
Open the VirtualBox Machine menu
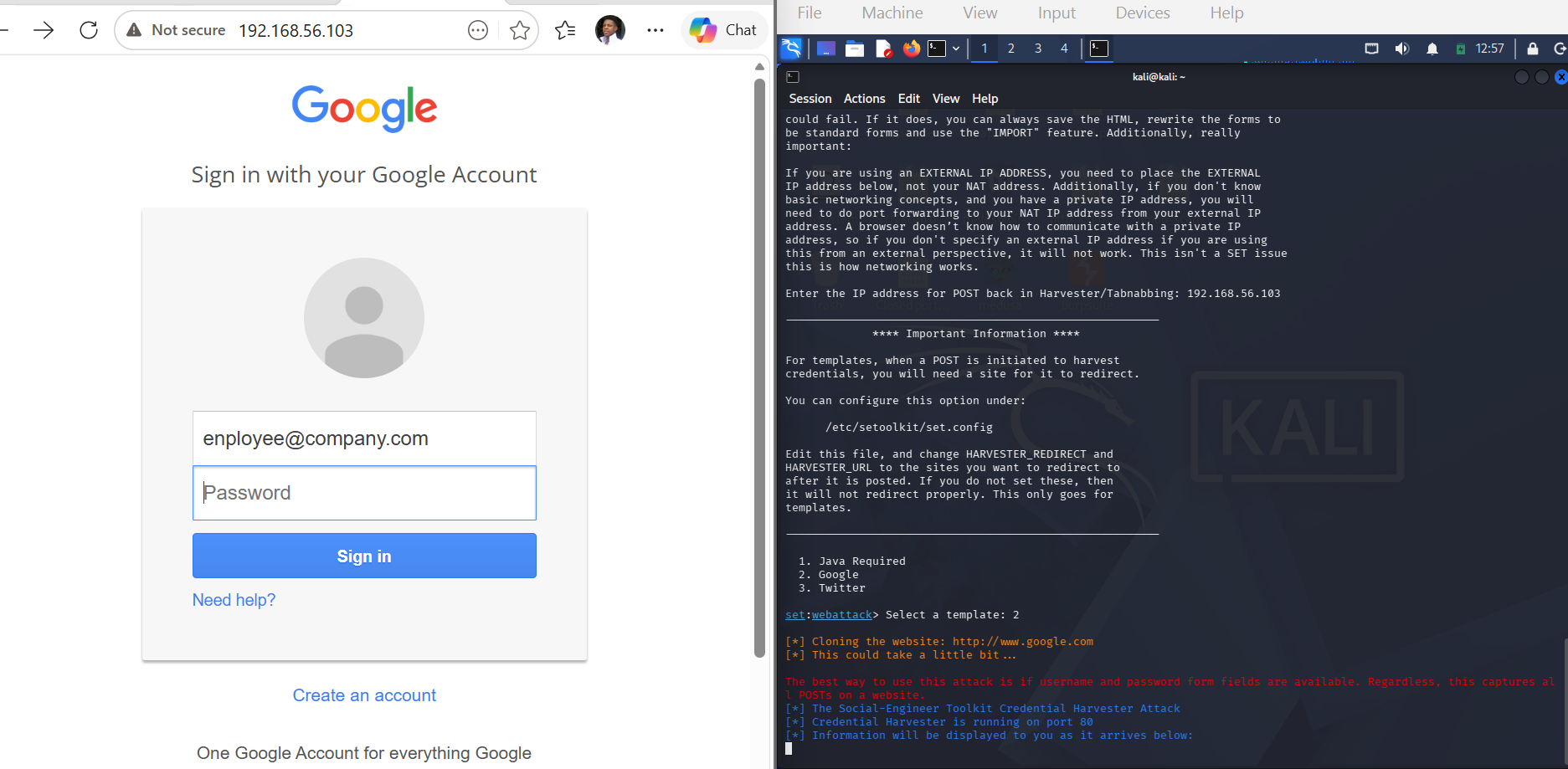coord(892,13)
